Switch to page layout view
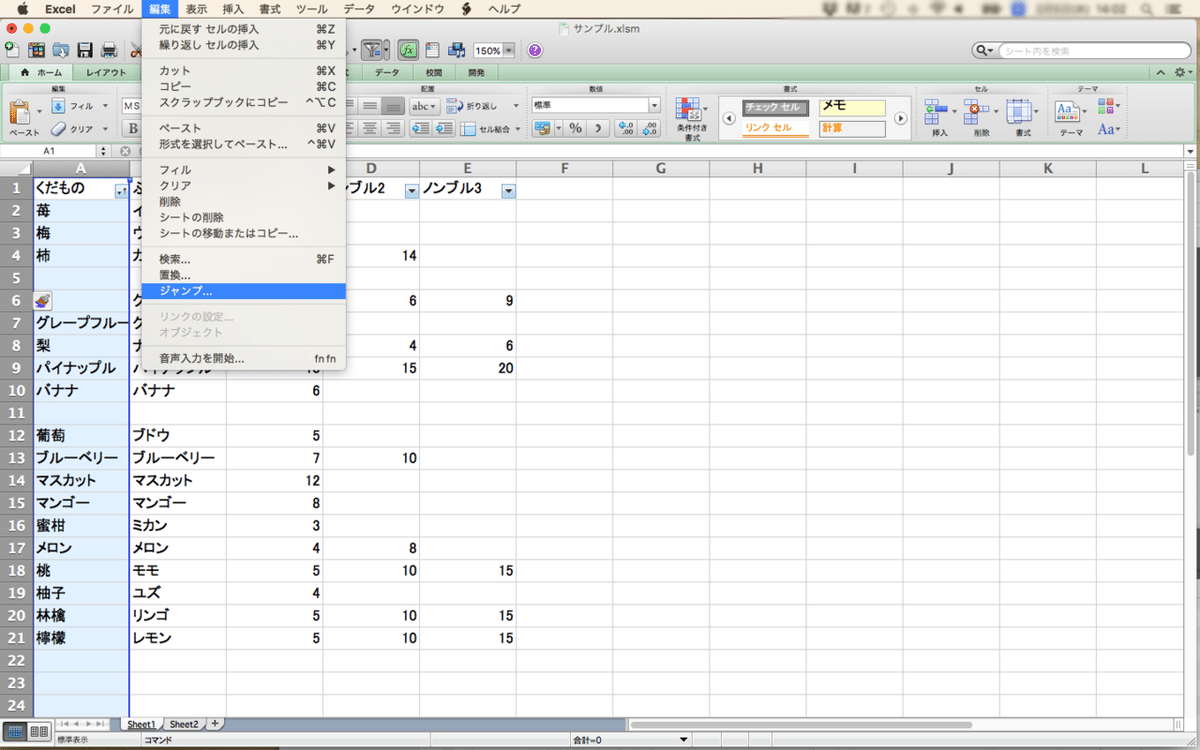Viewport: 1200px width, 750px height. [40, 732]
